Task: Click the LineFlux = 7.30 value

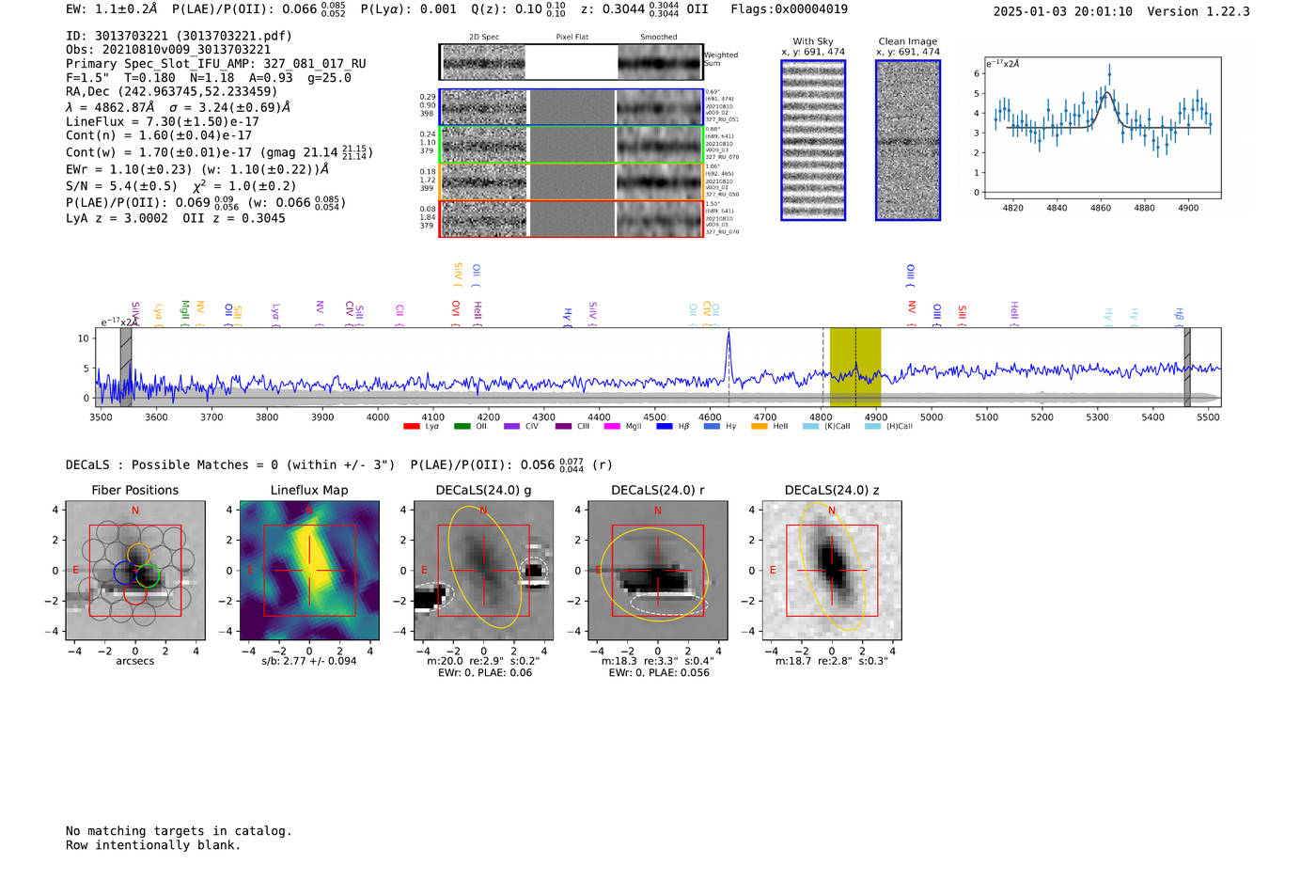Action: tap(163, 122)
